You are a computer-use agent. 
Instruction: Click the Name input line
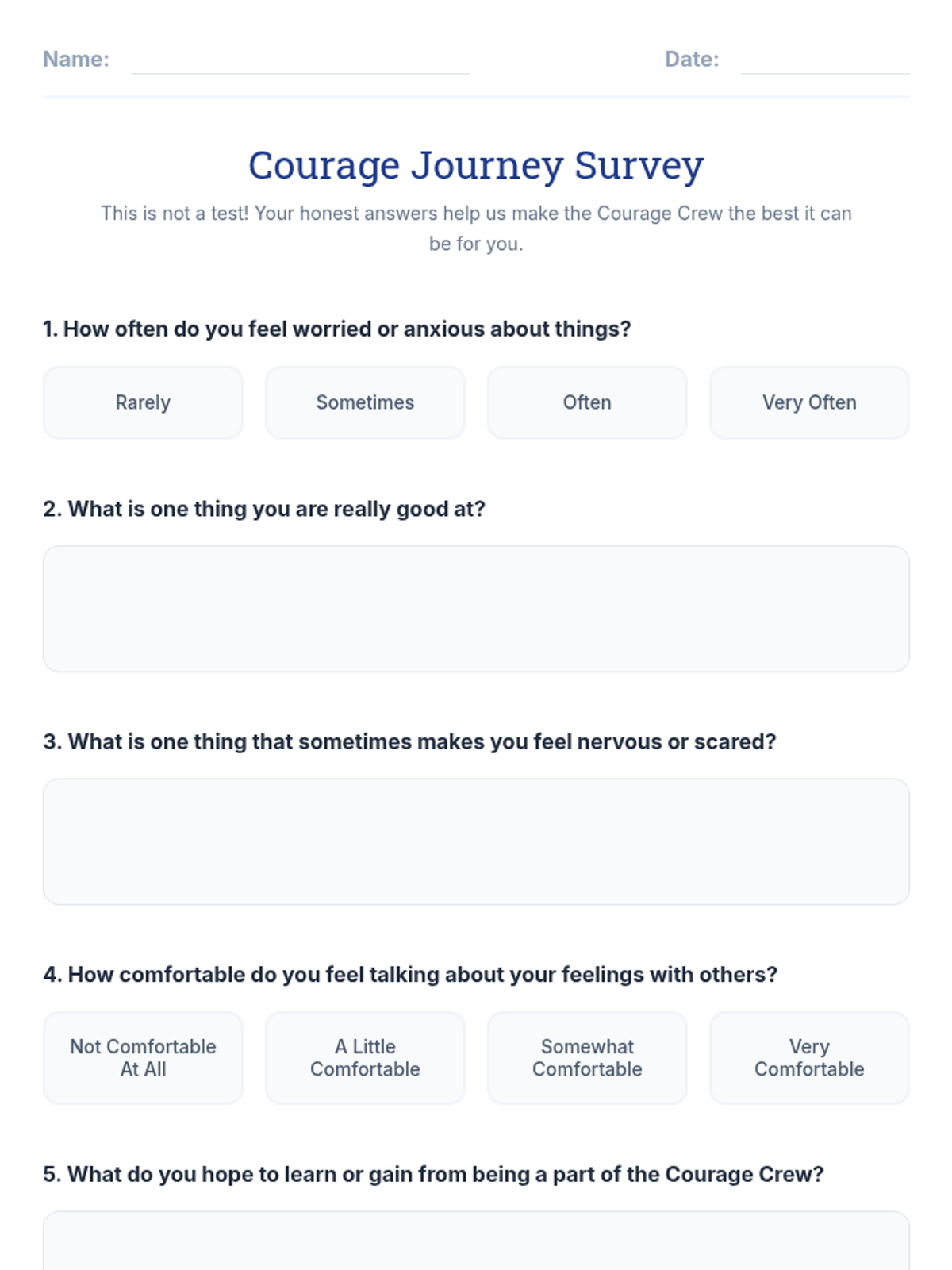pyautogui.click(x=300, y=60)
